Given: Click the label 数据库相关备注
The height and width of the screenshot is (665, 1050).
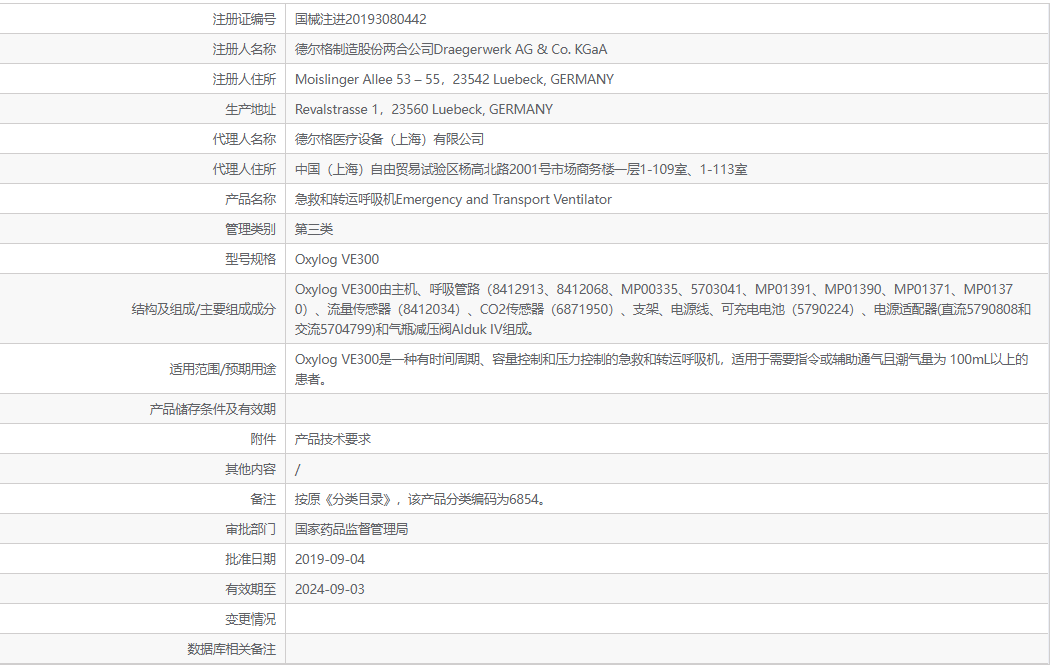Looking at the screenshot, I should pyautogui.click(x=231, y=650).
